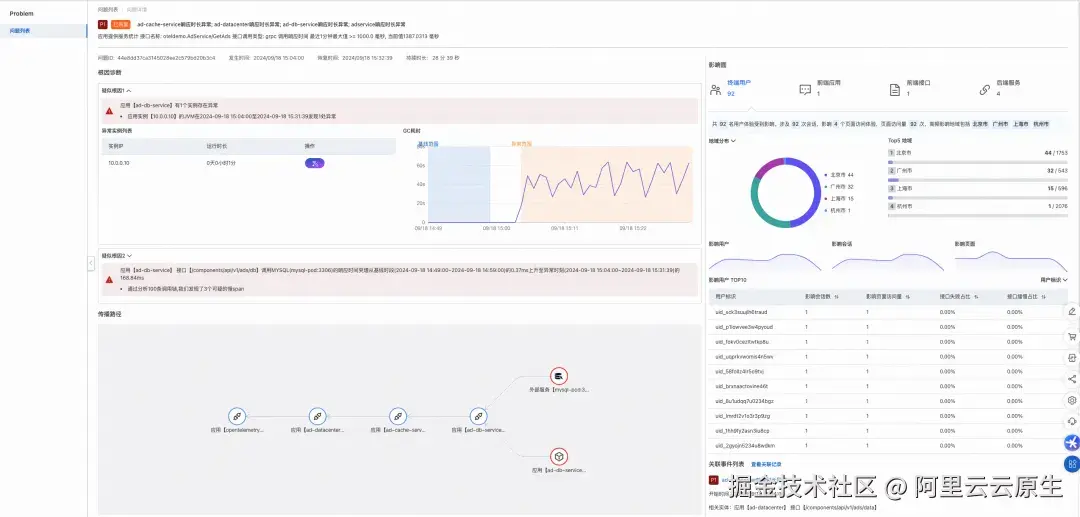
Task: Click the backend services chain-link icon
Action: 985,89
